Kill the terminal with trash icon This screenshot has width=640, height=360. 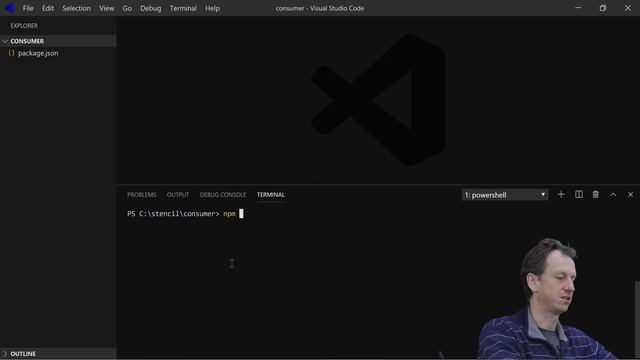coord(596,195)
